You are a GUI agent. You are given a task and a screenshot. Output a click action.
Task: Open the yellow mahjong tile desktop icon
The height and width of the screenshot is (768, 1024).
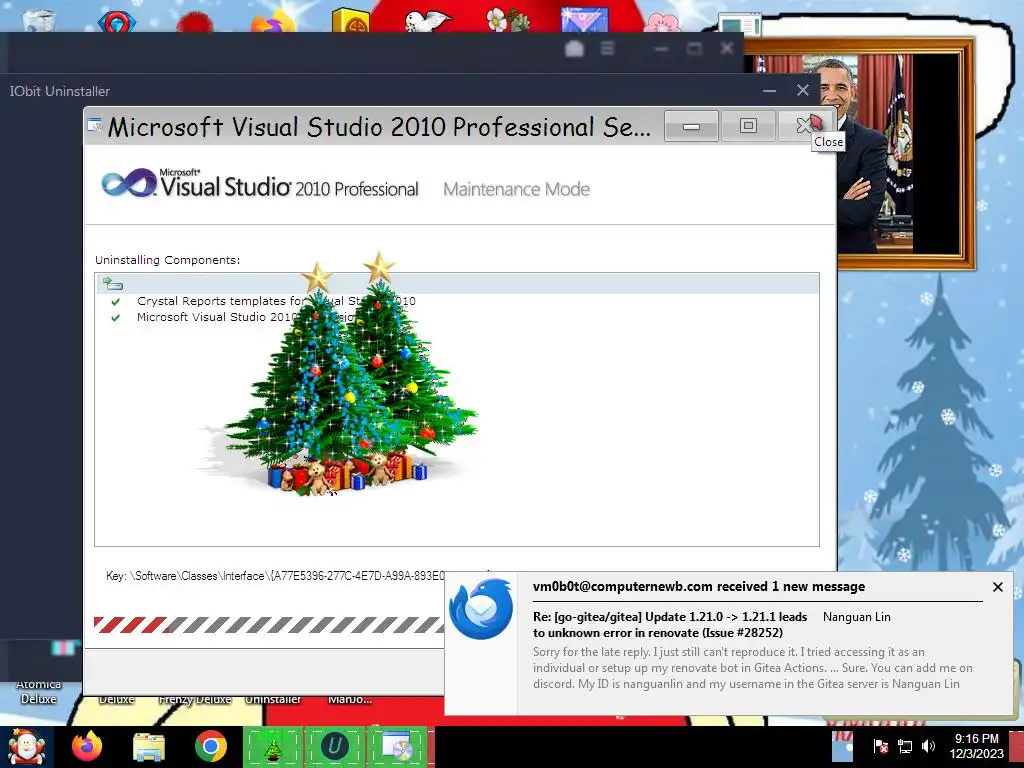point(351,20)
